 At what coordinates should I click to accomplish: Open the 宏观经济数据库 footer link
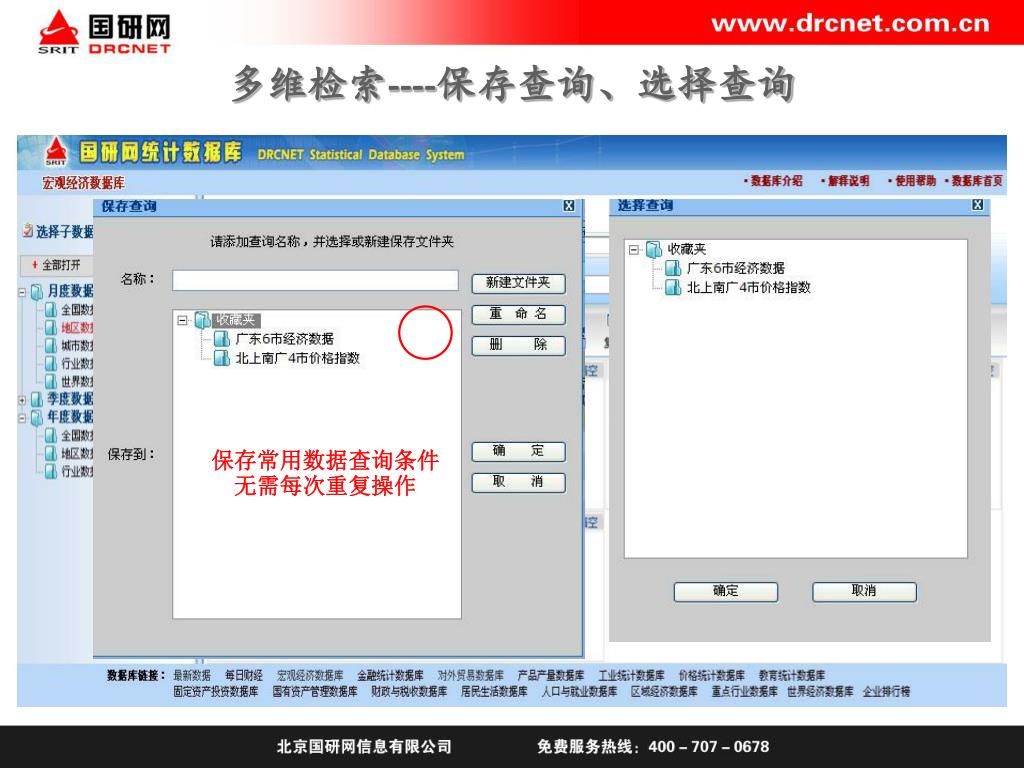[310, 675]
